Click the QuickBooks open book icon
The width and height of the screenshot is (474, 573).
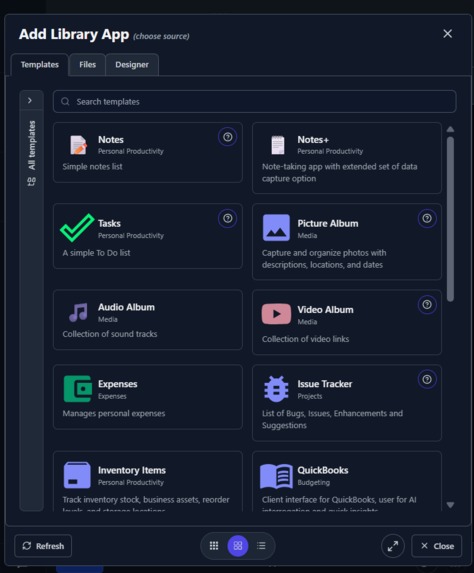tap(276, 476)
